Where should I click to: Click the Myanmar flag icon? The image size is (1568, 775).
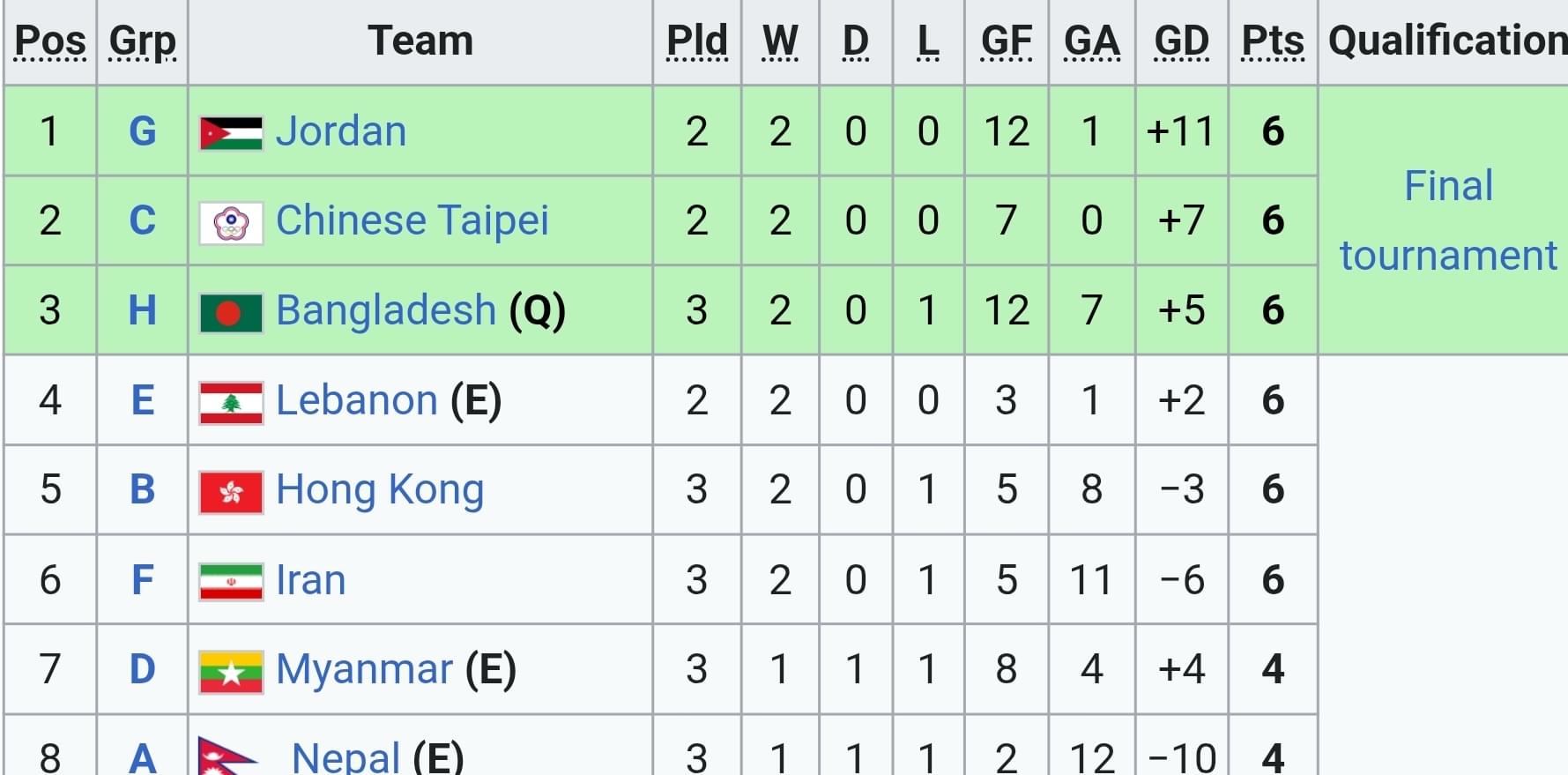[x=231, y=672]
